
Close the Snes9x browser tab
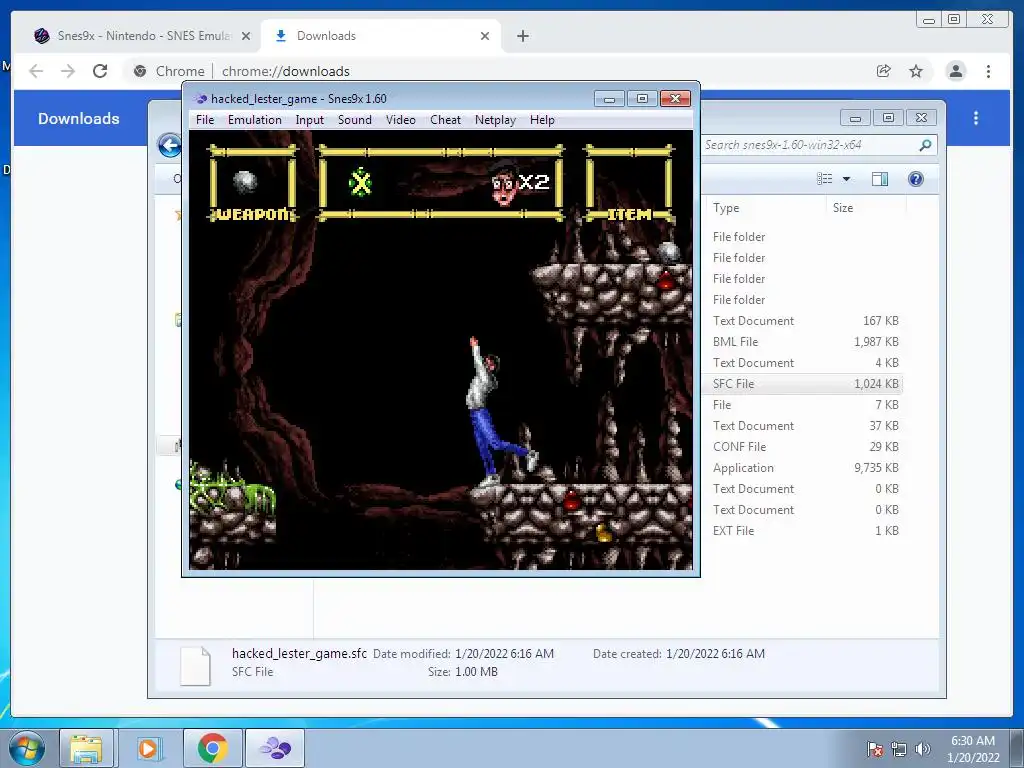(246, 36)
